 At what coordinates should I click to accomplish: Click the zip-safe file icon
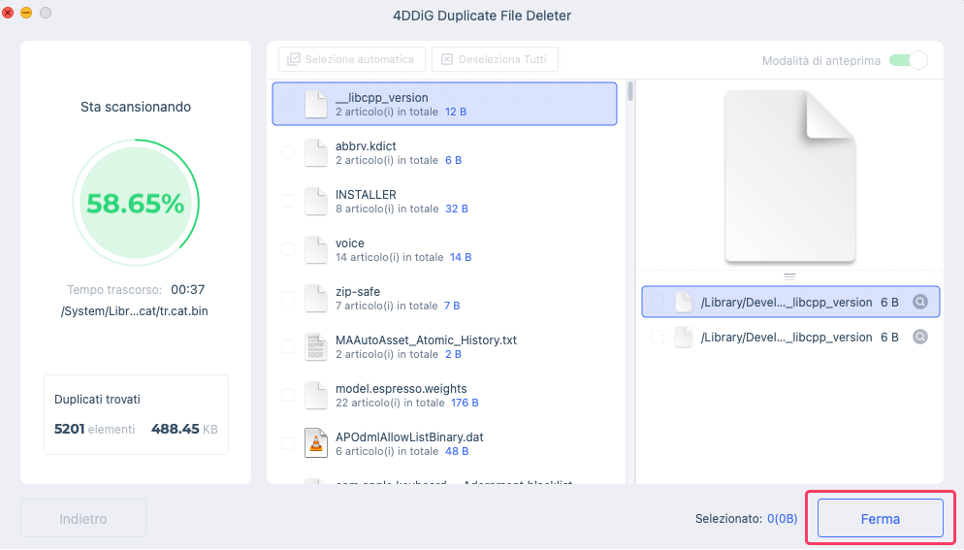tap(316, 298)
